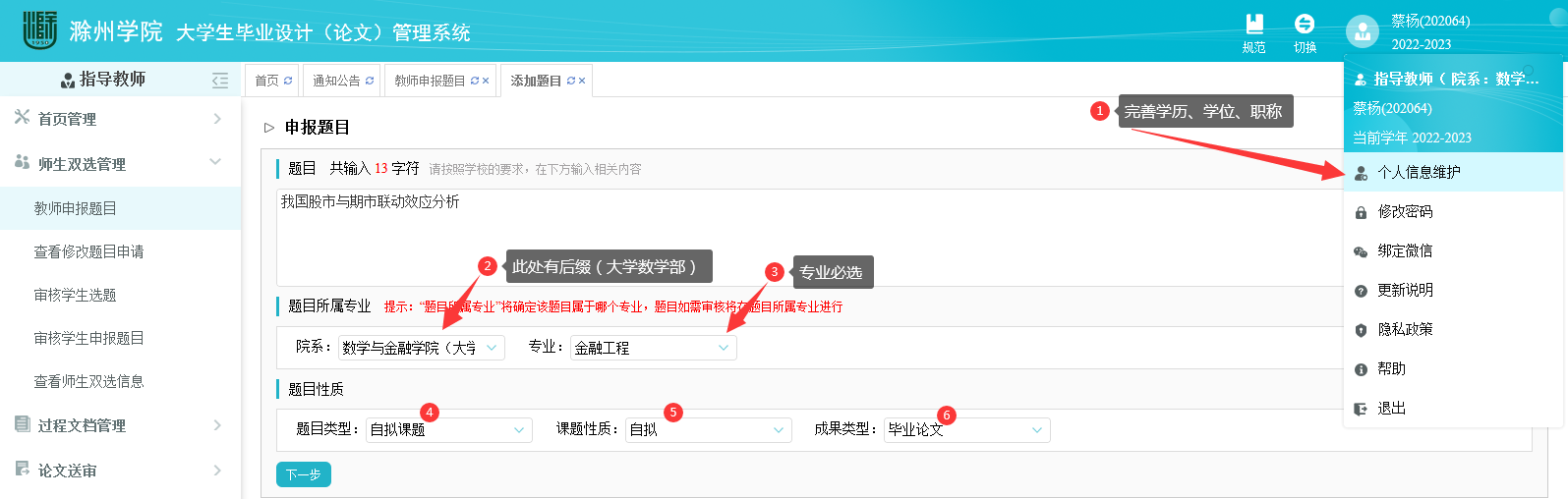Open the 规范 book icon
The width and height of the screenshot is (1568, 499).
(x=1253, y=25)
